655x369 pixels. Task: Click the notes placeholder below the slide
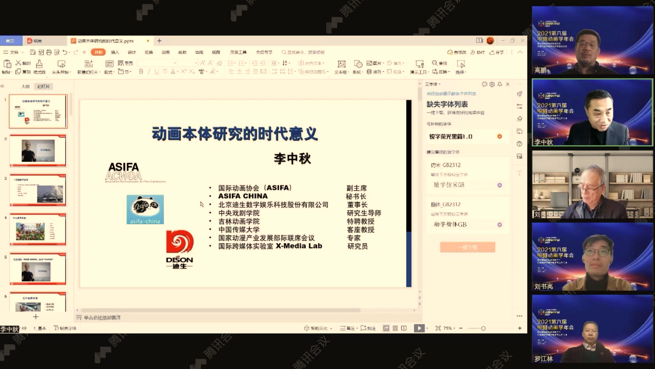[102, 318]
